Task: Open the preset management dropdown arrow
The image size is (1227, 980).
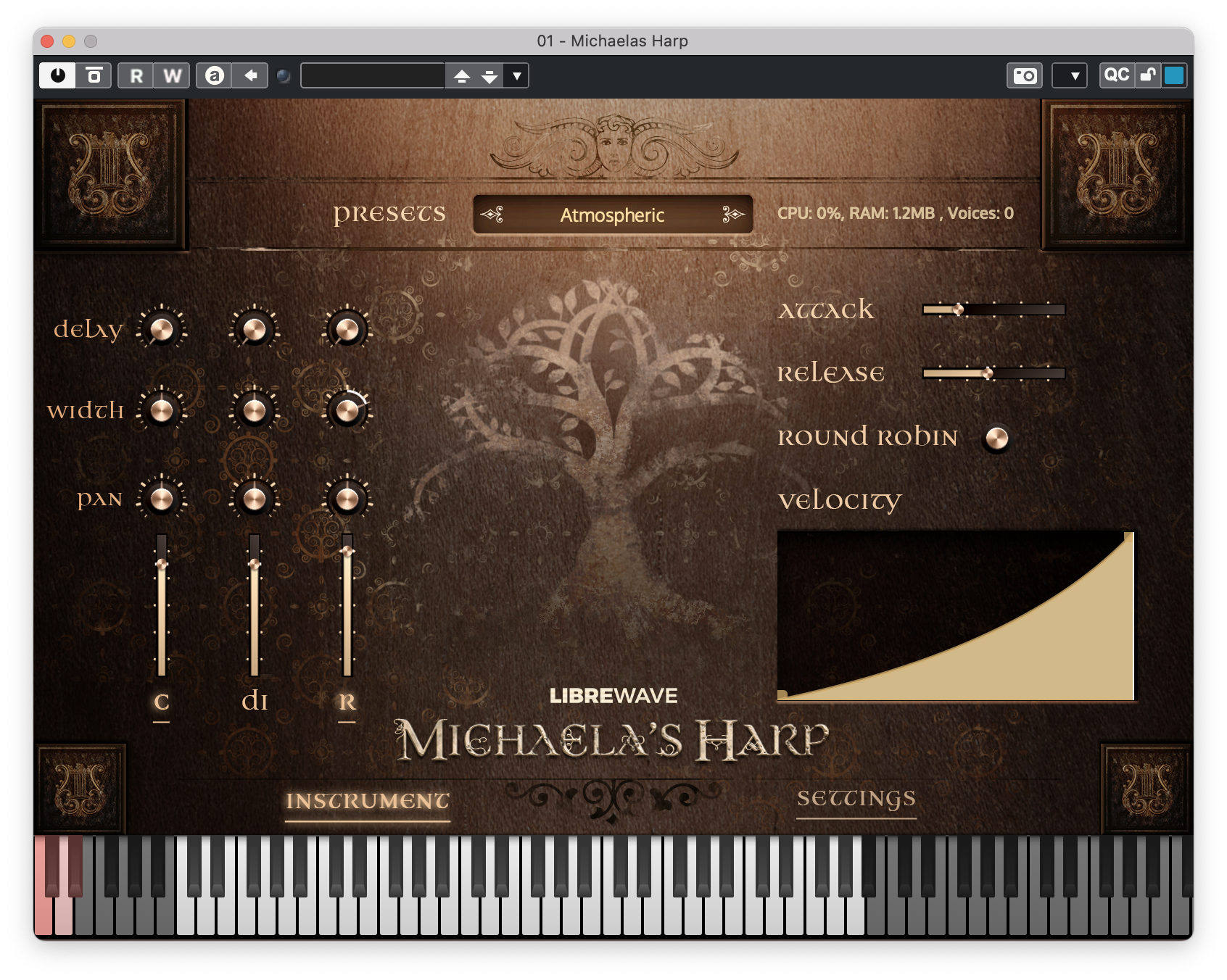Action: click(517, 75)
